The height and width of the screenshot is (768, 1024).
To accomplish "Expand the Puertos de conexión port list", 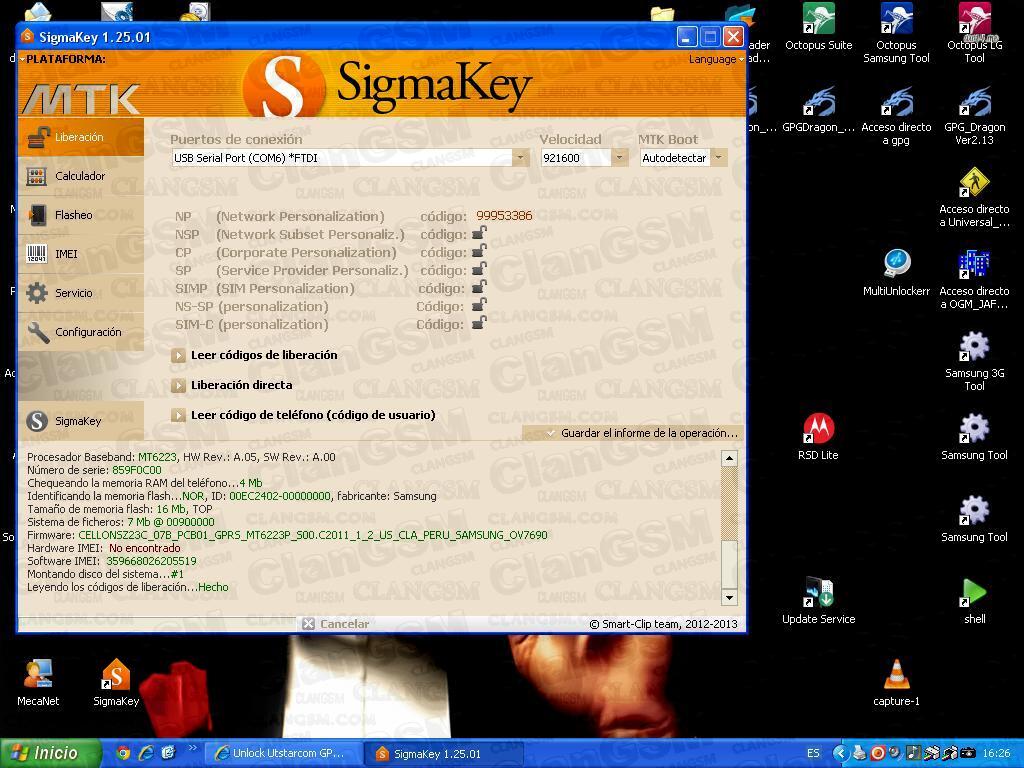I will 520,157.
